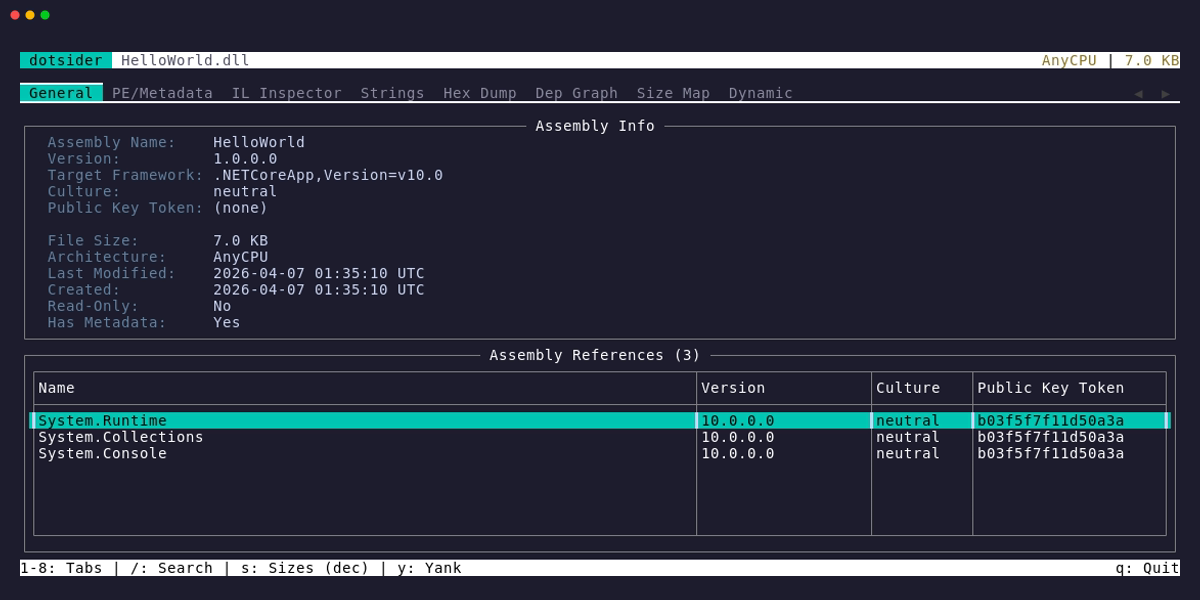Viewport: 1200px width, 600px height.
Task: Toggle s: Sizes (dec) in the status bar
Action: click(305, 568)
